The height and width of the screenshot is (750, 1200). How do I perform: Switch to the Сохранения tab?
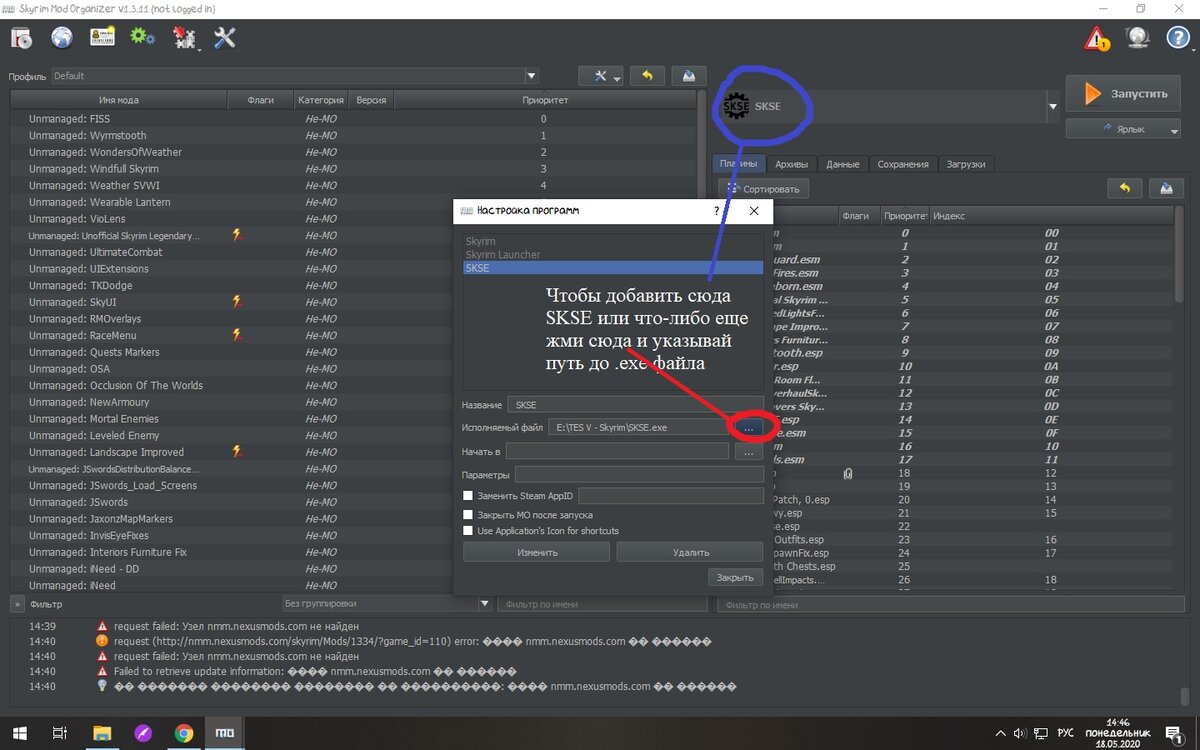click(x=903, y=164)
